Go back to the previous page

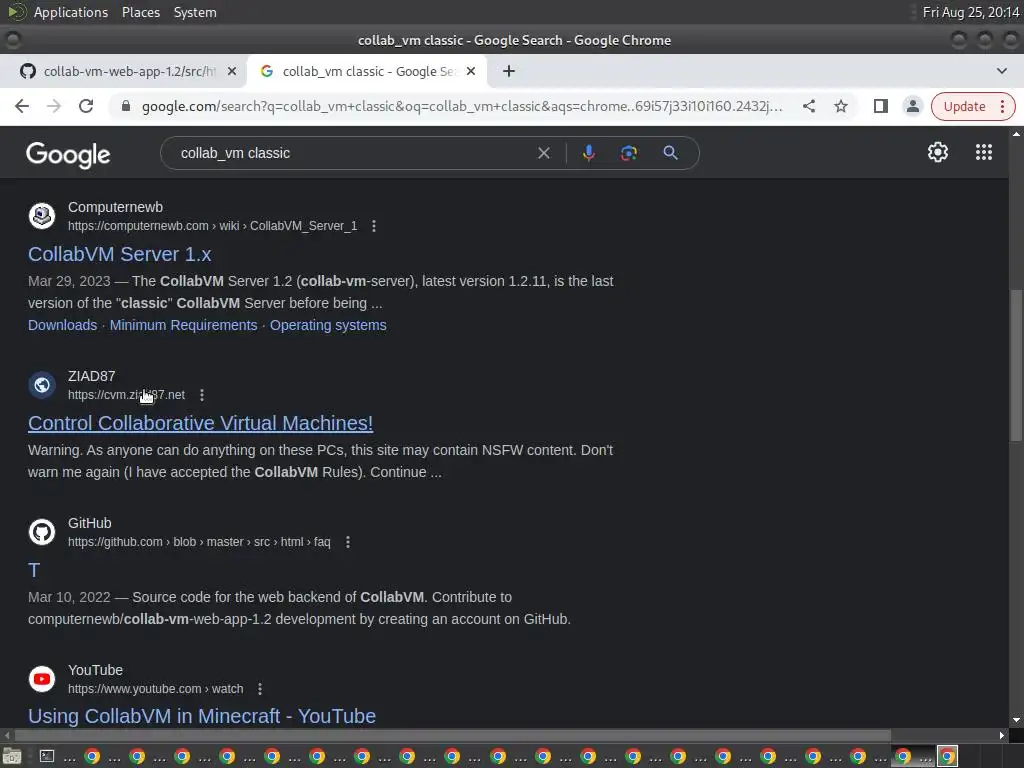point(22,106)
